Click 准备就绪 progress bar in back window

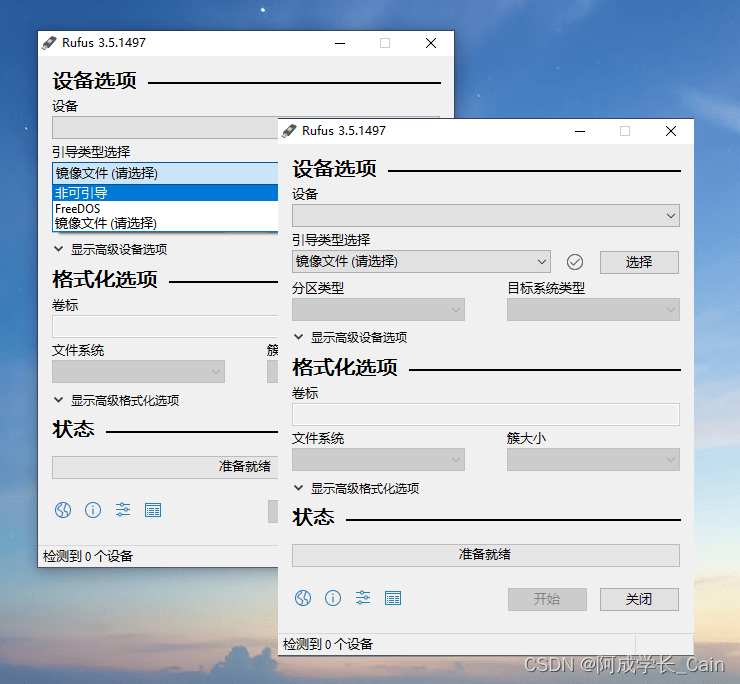point(165,467)
